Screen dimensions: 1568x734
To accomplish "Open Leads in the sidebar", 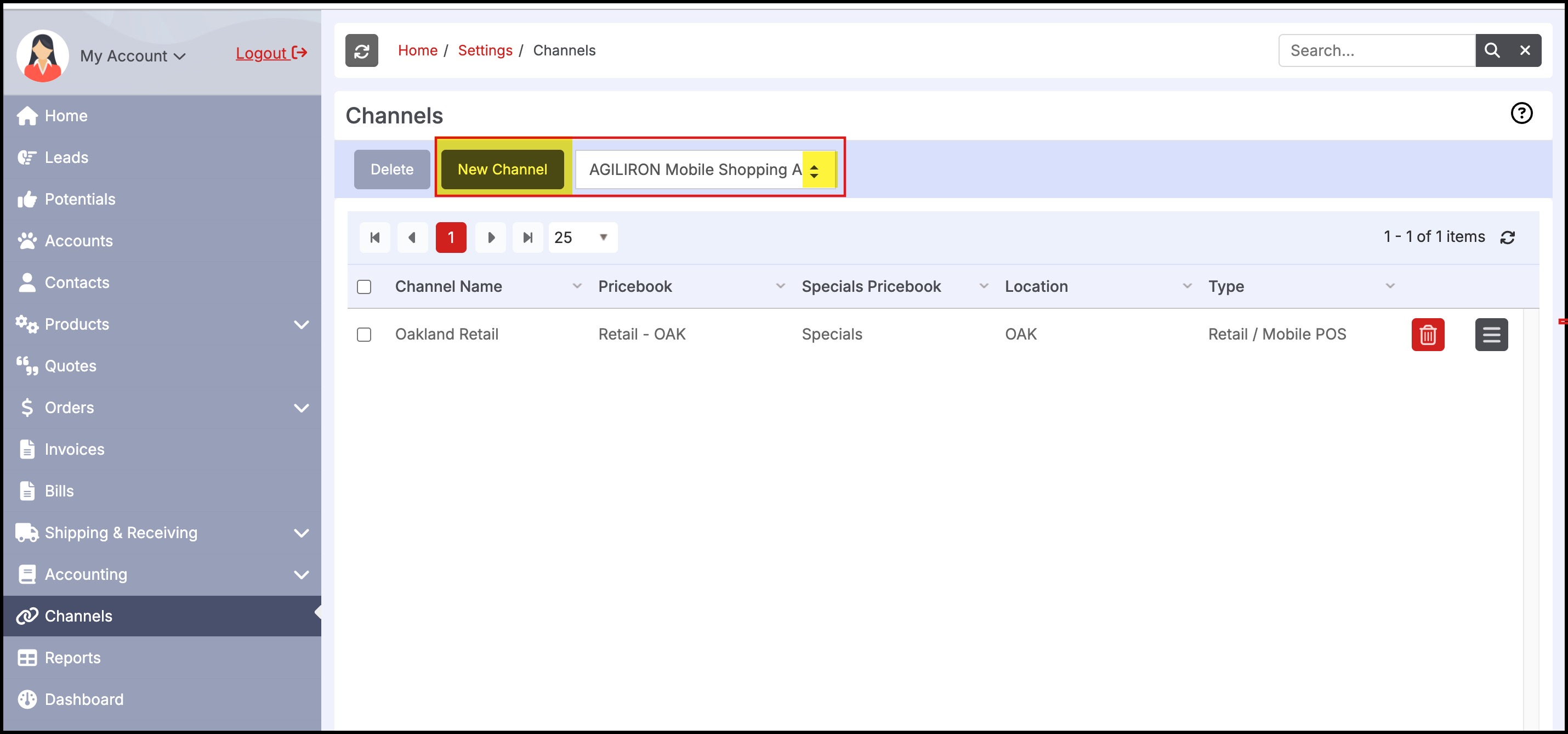I will pyautogui.click(x=66, y=157).
